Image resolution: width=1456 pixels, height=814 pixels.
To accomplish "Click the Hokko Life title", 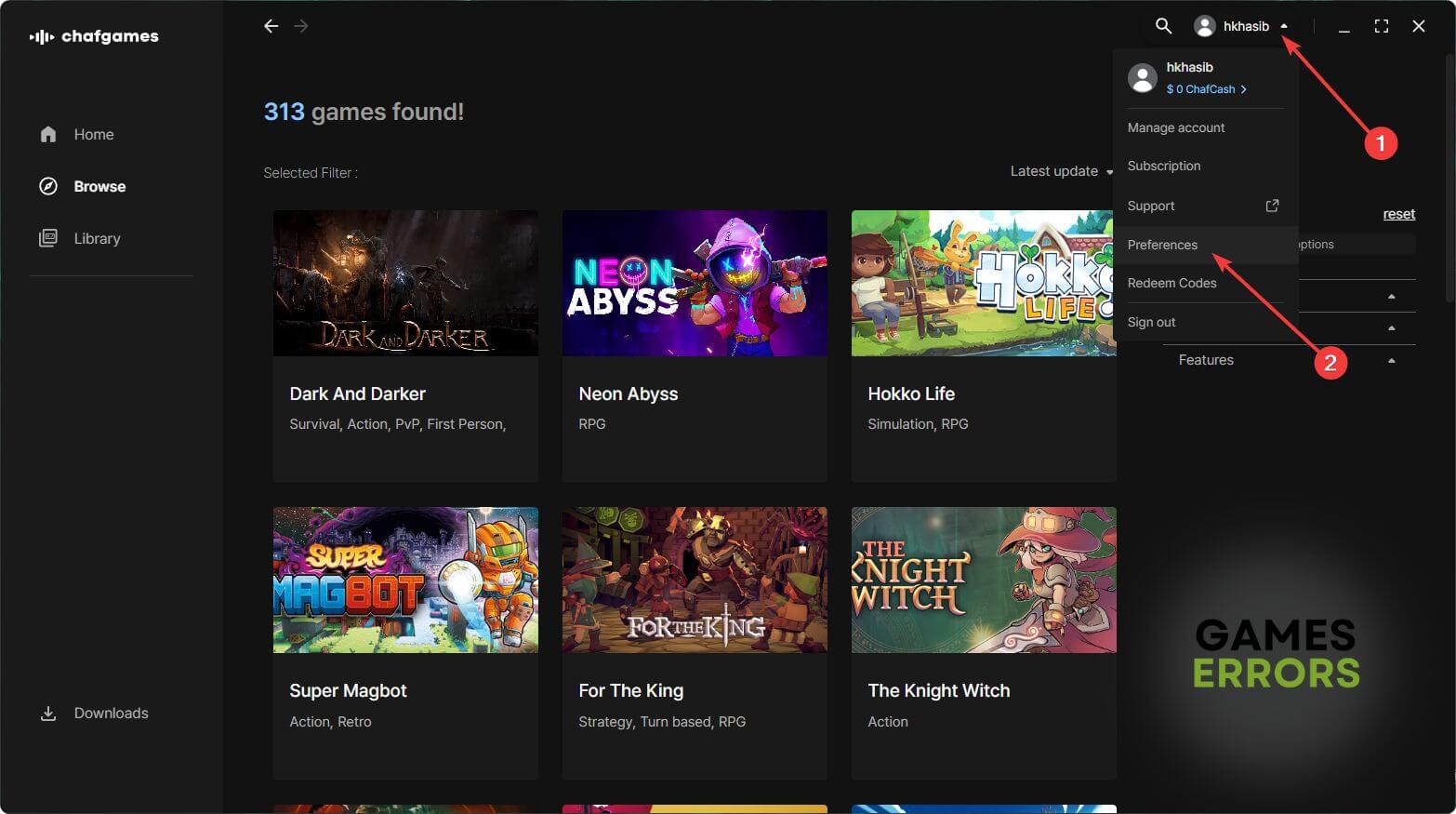I will pos(911,394).
